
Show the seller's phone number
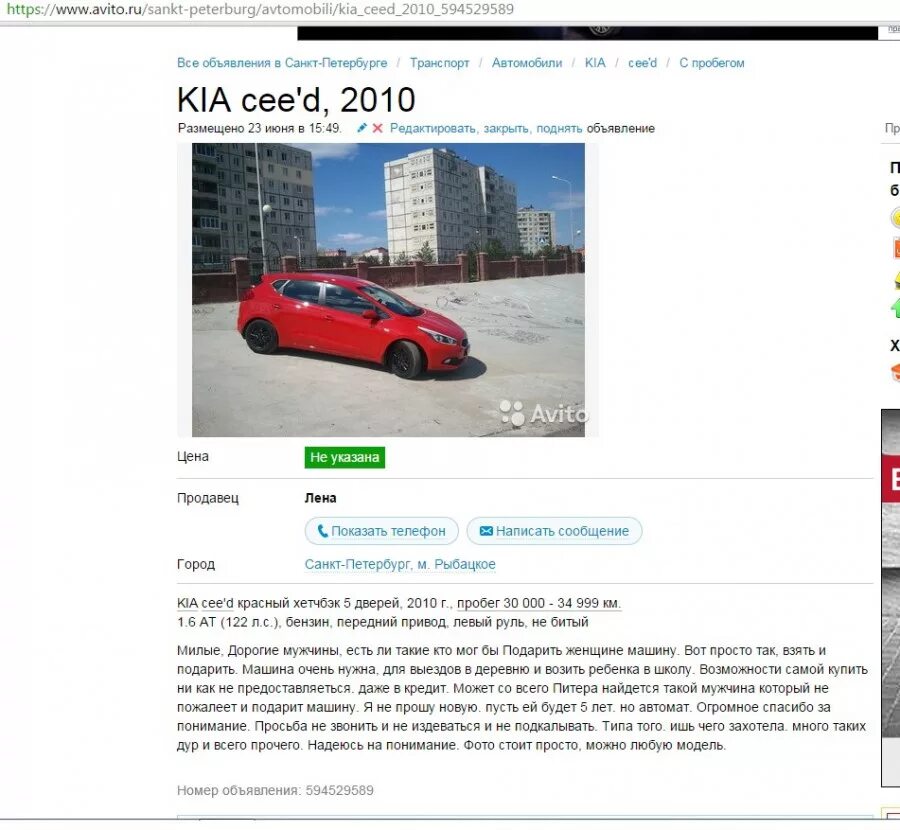[x=382, y=531]
